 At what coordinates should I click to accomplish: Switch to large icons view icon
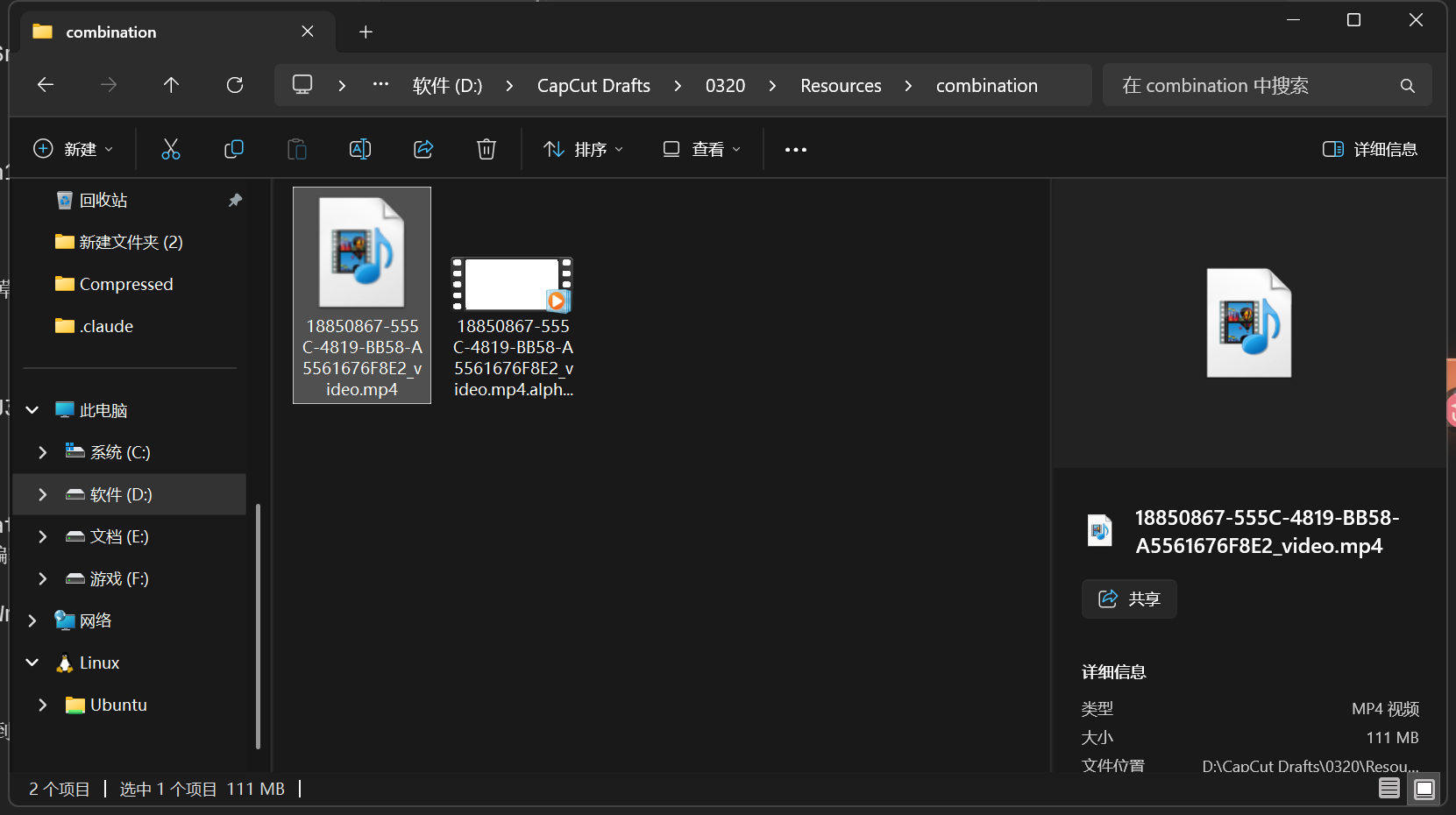(x=1424, y=789)
